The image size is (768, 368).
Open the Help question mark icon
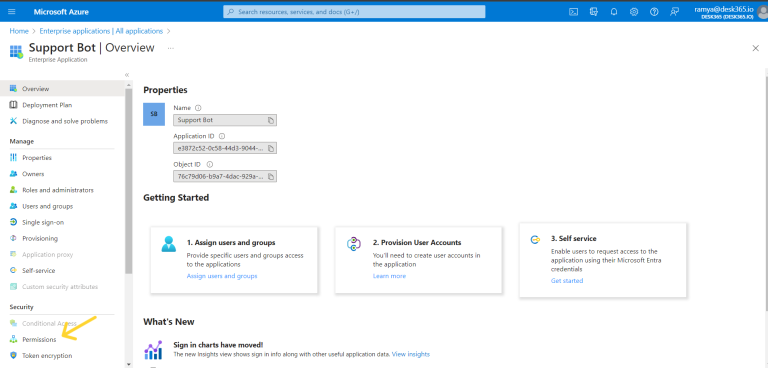(654, 12)
